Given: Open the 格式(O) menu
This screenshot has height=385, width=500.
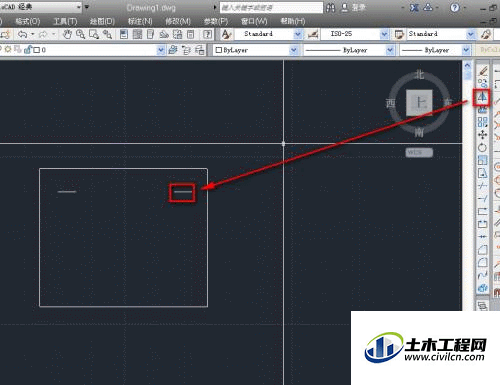Looking at the screenshot, I should click(x=28, y=21).
